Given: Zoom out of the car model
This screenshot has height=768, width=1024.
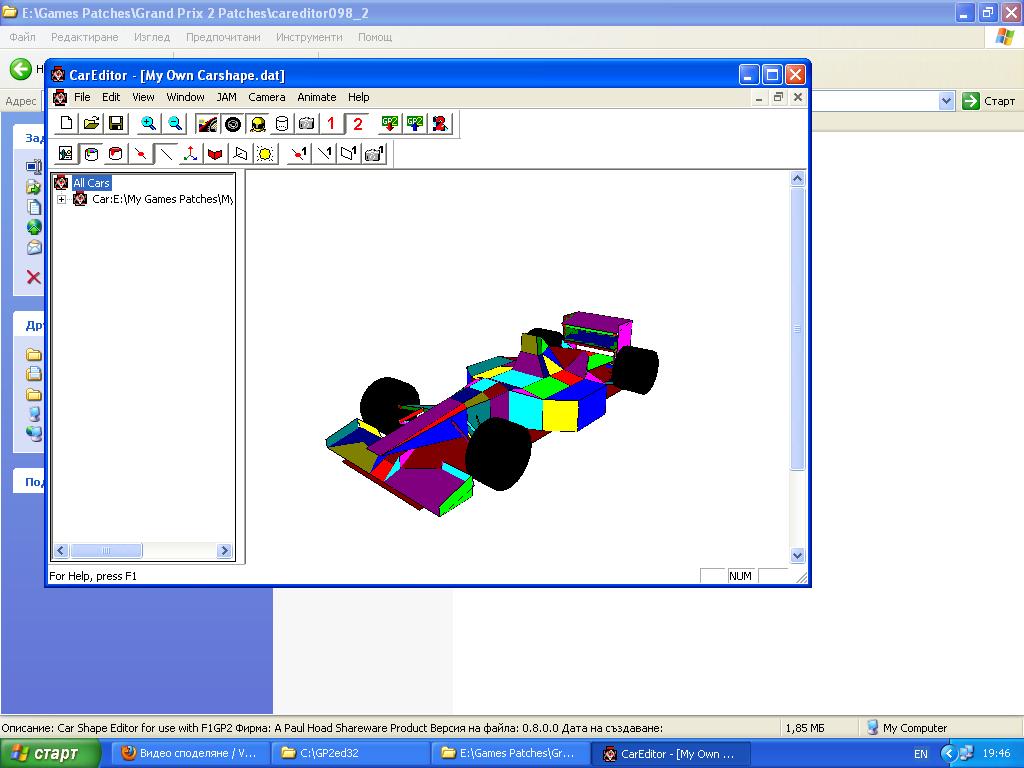Looking at the screenshot, I should tap(175, 123).
